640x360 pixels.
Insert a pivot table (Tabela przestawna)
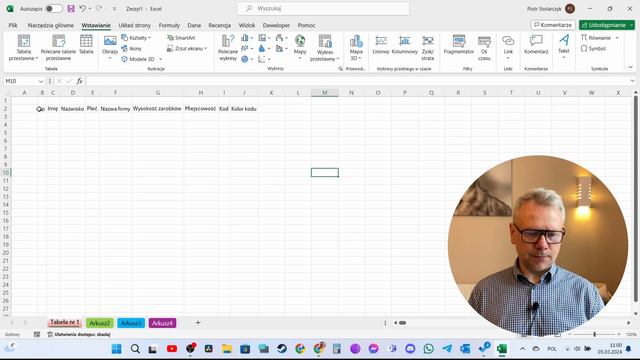tap(24, 48)
